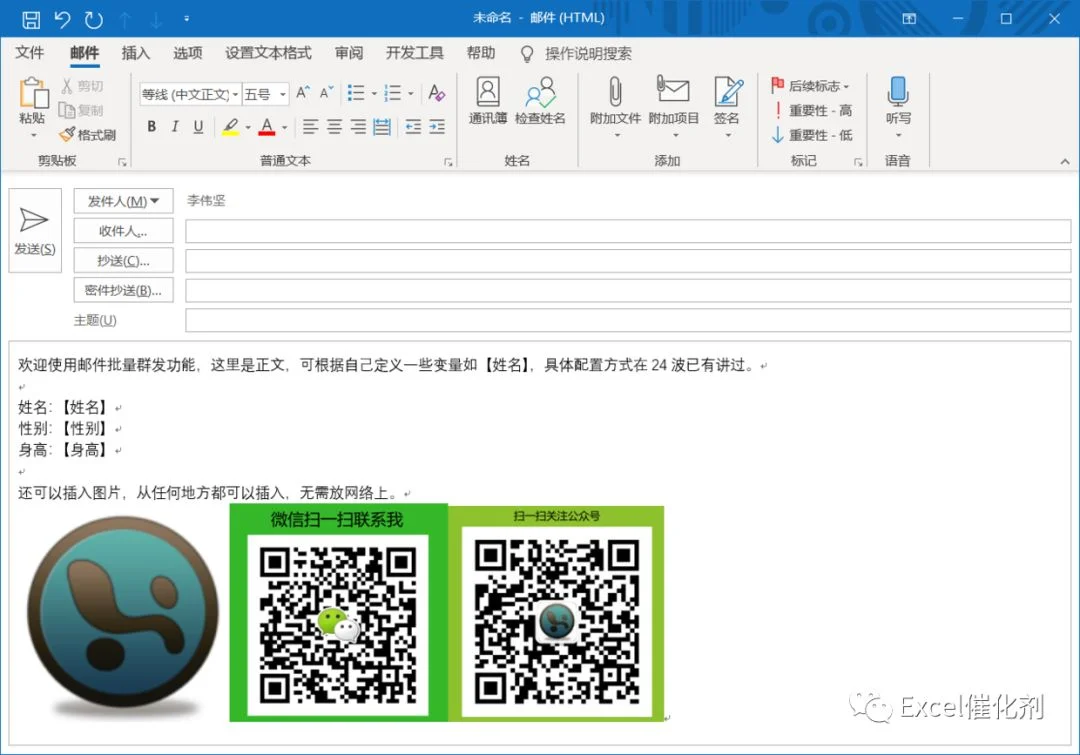1080x755 pixels.
Task: Open the 开发工具 tab
Action: 415,53
